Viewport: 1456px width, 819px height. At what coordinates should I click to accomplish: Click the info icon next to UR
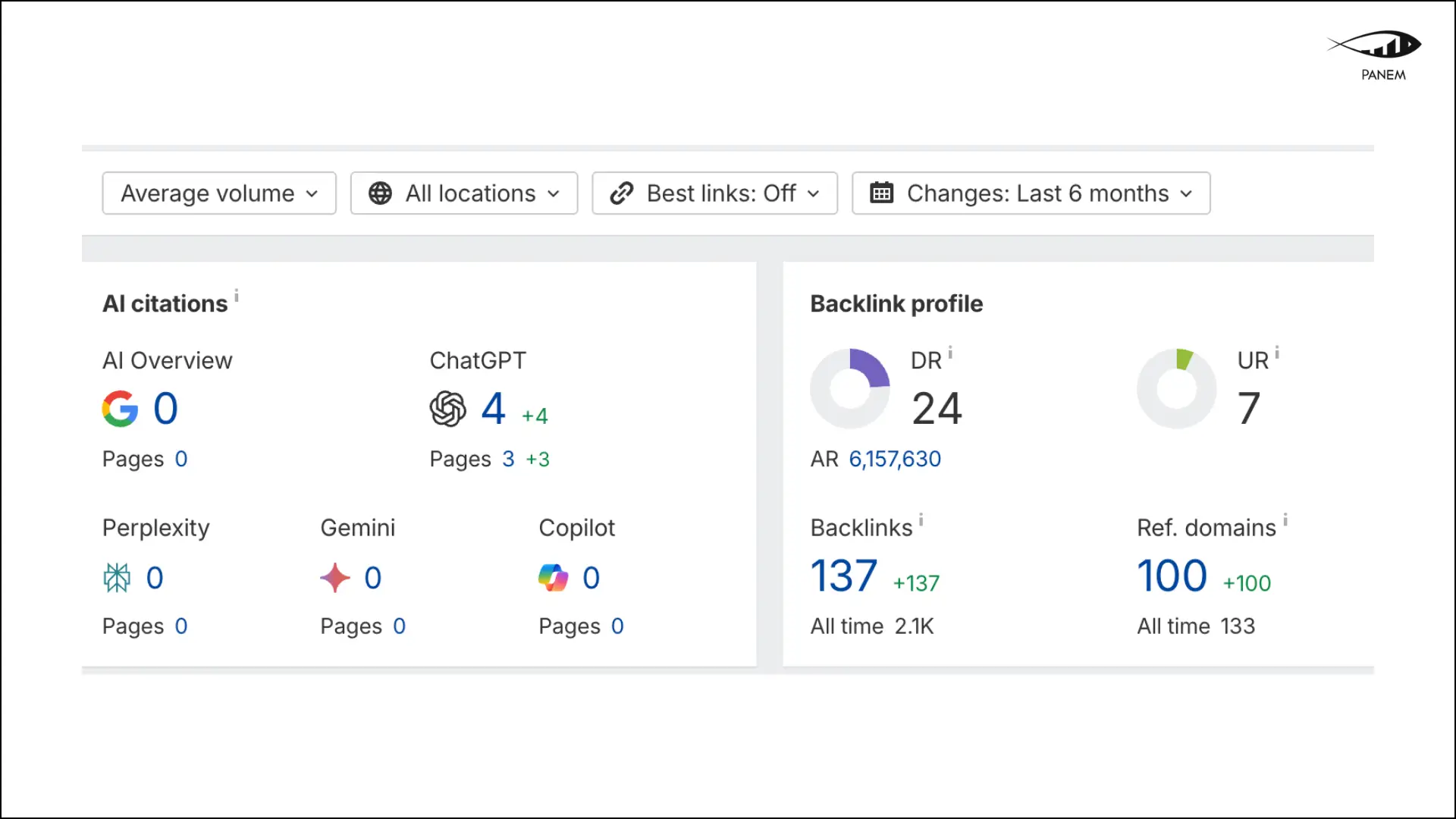tap(1277, 353)
